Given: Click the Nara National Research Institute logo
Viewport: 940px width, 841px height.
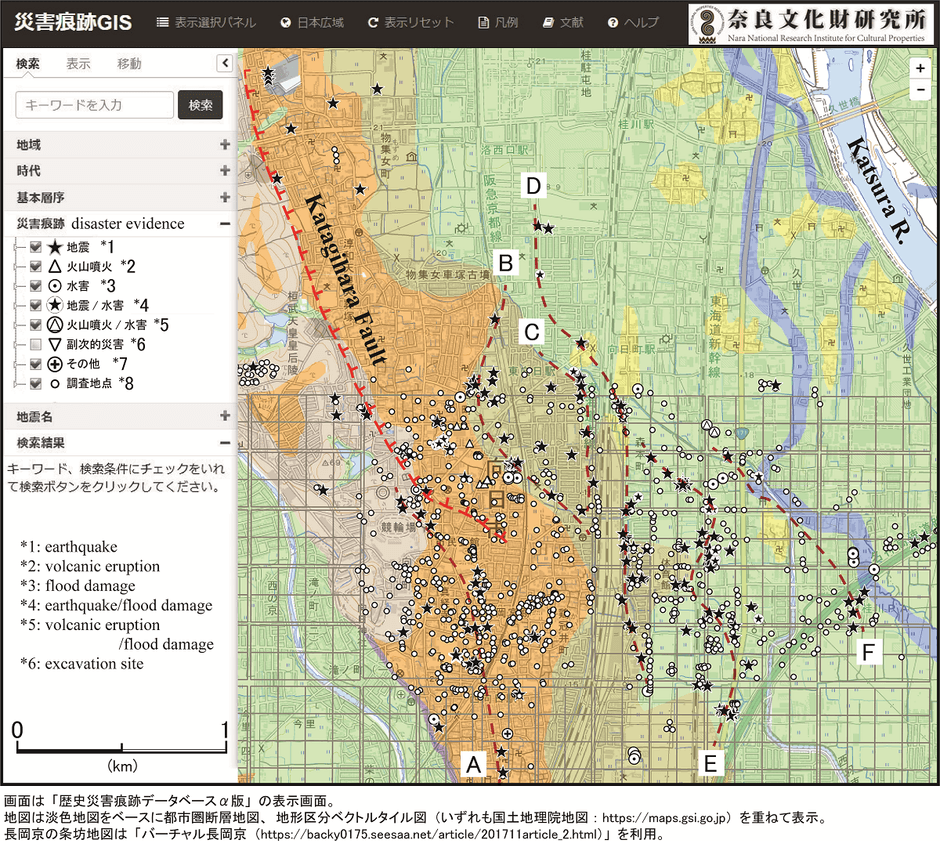Looking at the screenshot, I should coord(810,22).
